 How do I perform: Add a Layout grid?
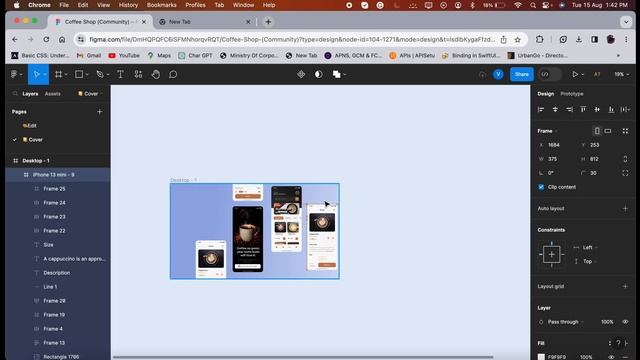625,286
